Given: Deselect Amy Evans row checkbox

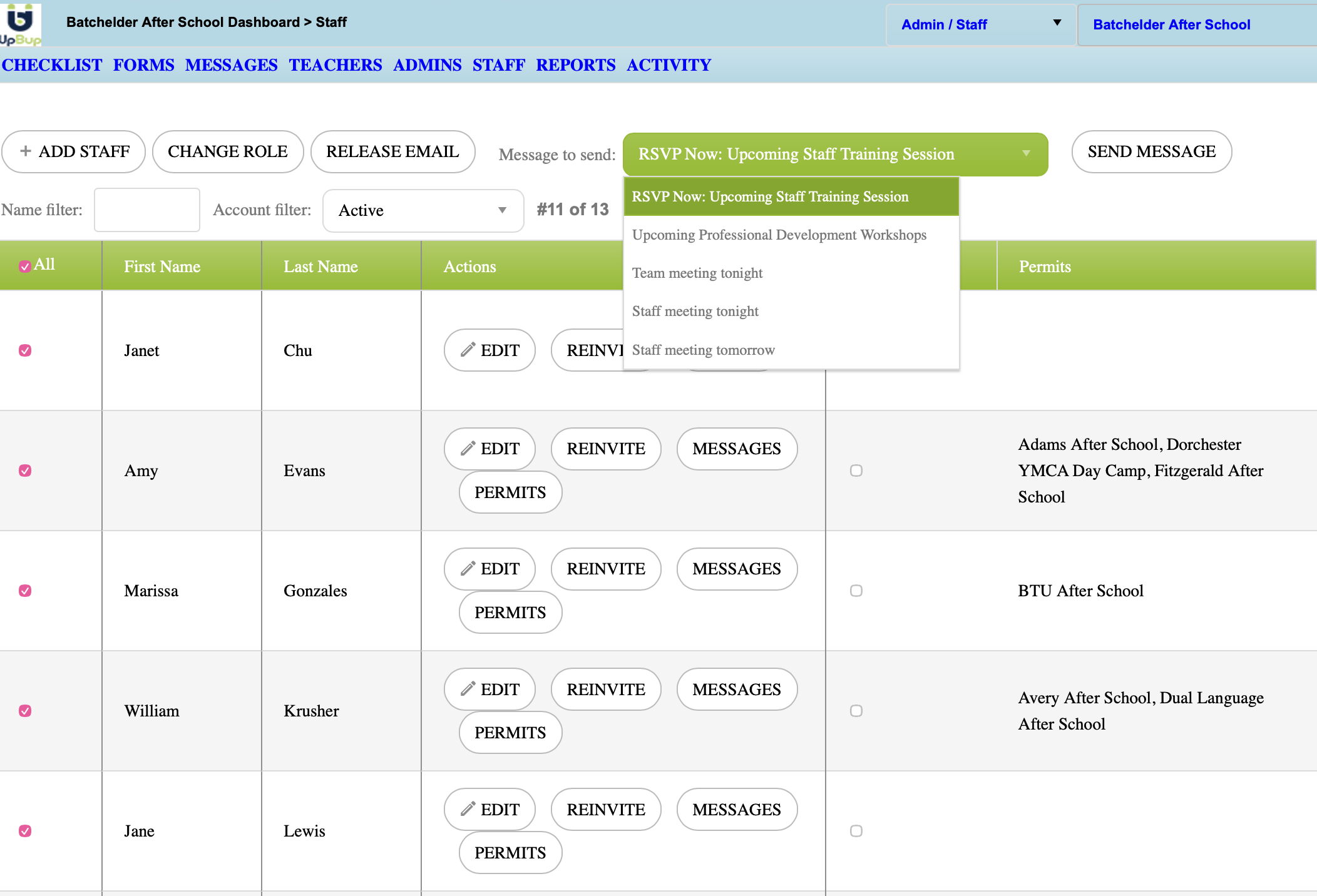Looking at the screenshot, I should pyautogui.click(x=25, y=471).
